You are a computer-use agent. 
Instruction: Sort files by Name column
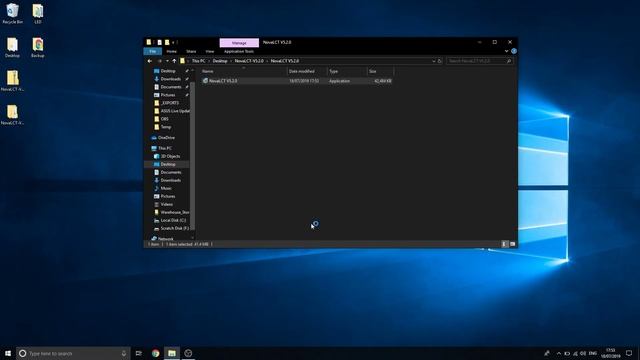point(243,71)
